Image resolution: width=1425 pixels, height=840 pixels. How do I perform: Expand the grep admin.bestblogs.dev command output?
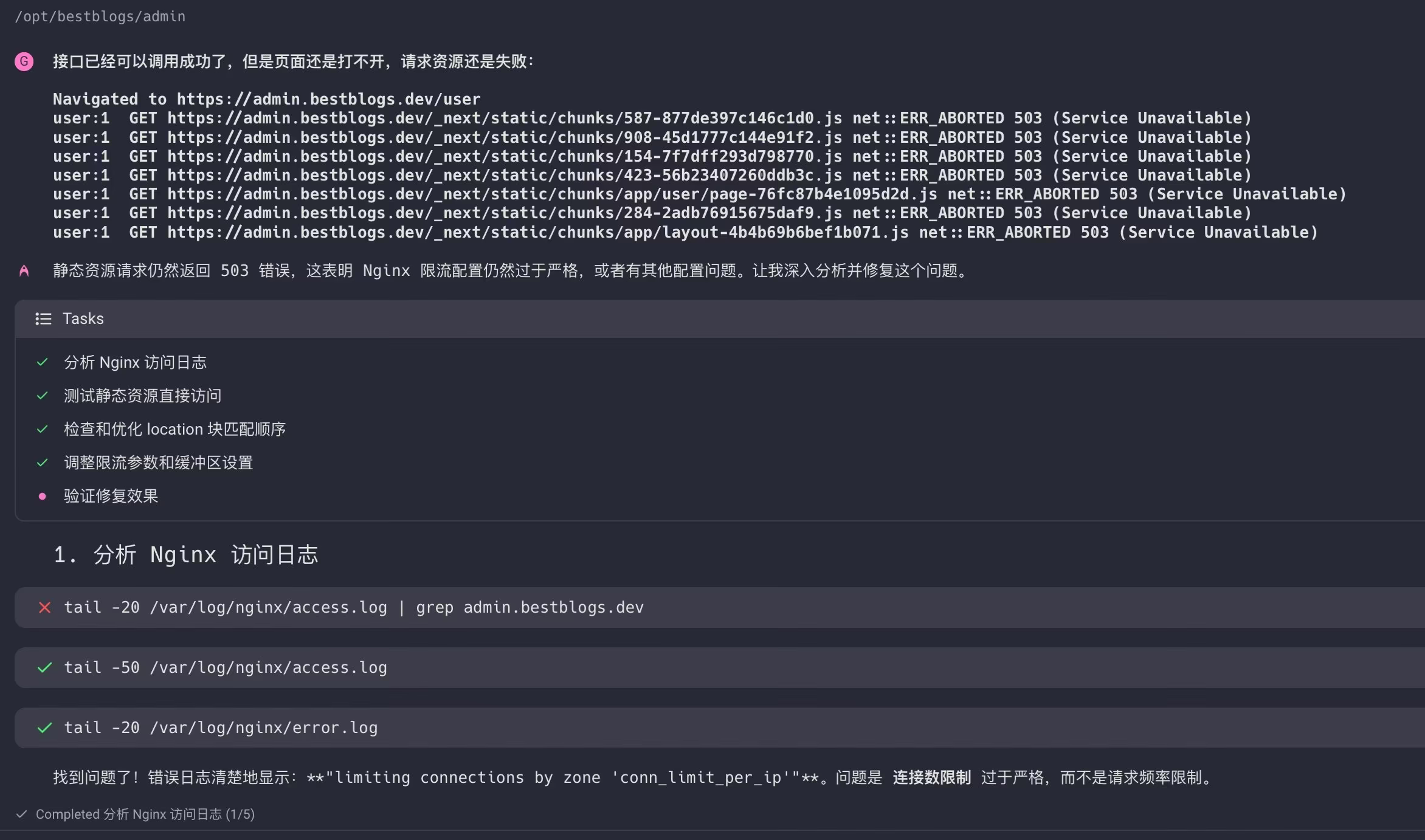[x=353, y=607]
